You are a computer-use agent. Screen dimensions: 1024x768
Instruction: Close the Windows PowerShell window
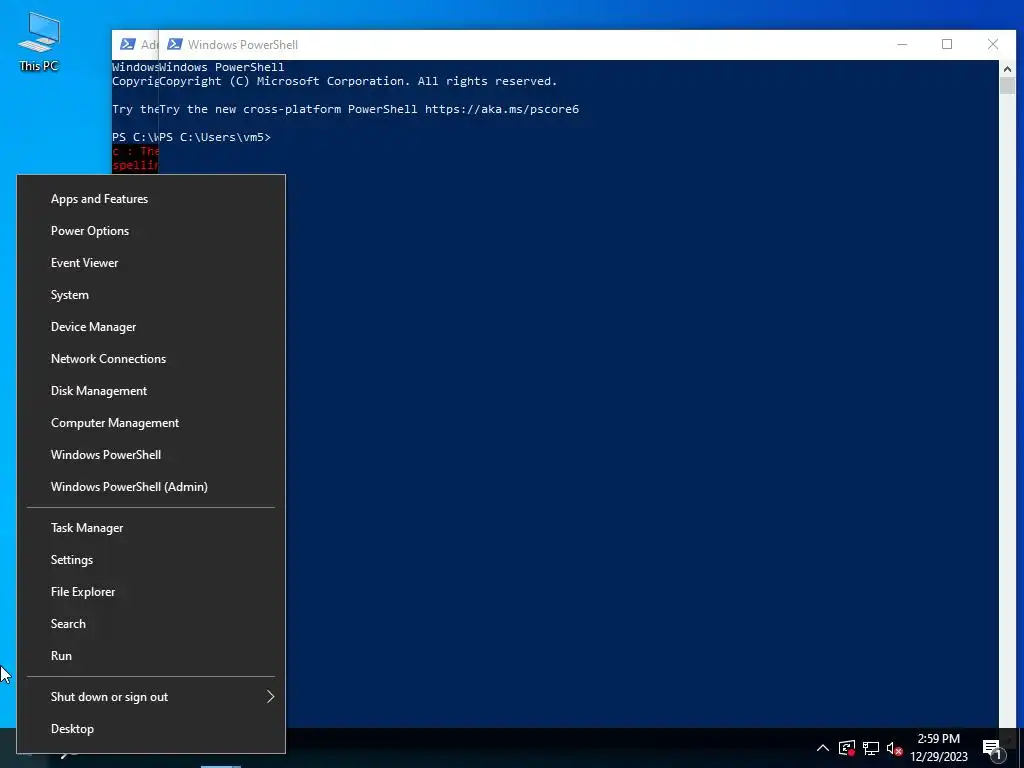[x=993, y=44]
